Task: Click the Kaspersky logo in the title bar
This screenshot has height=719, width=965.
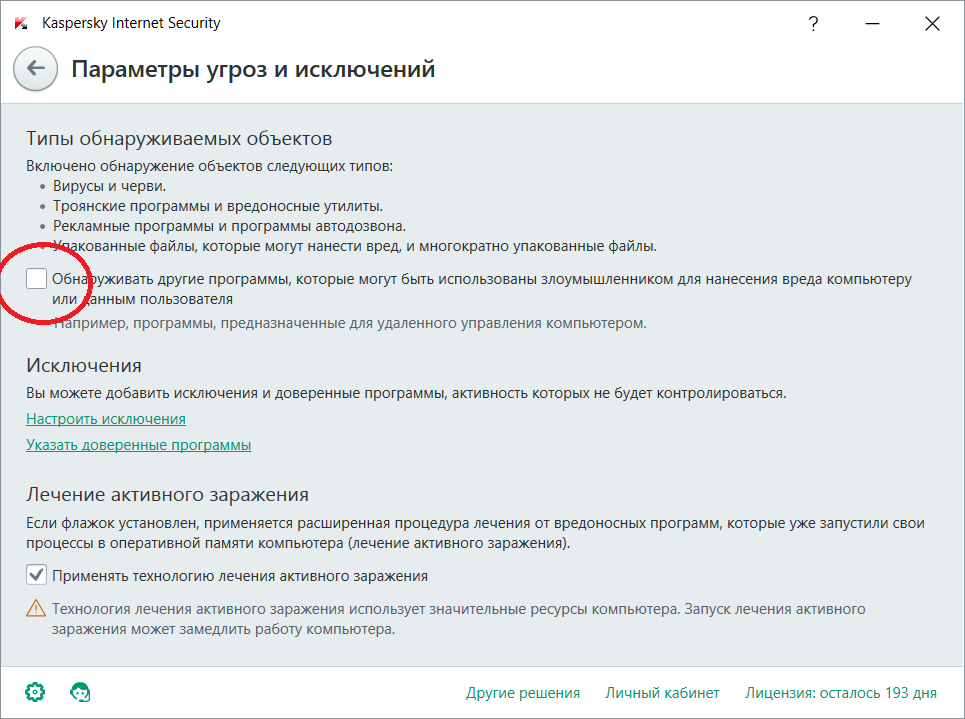Action: coord(21,23)
